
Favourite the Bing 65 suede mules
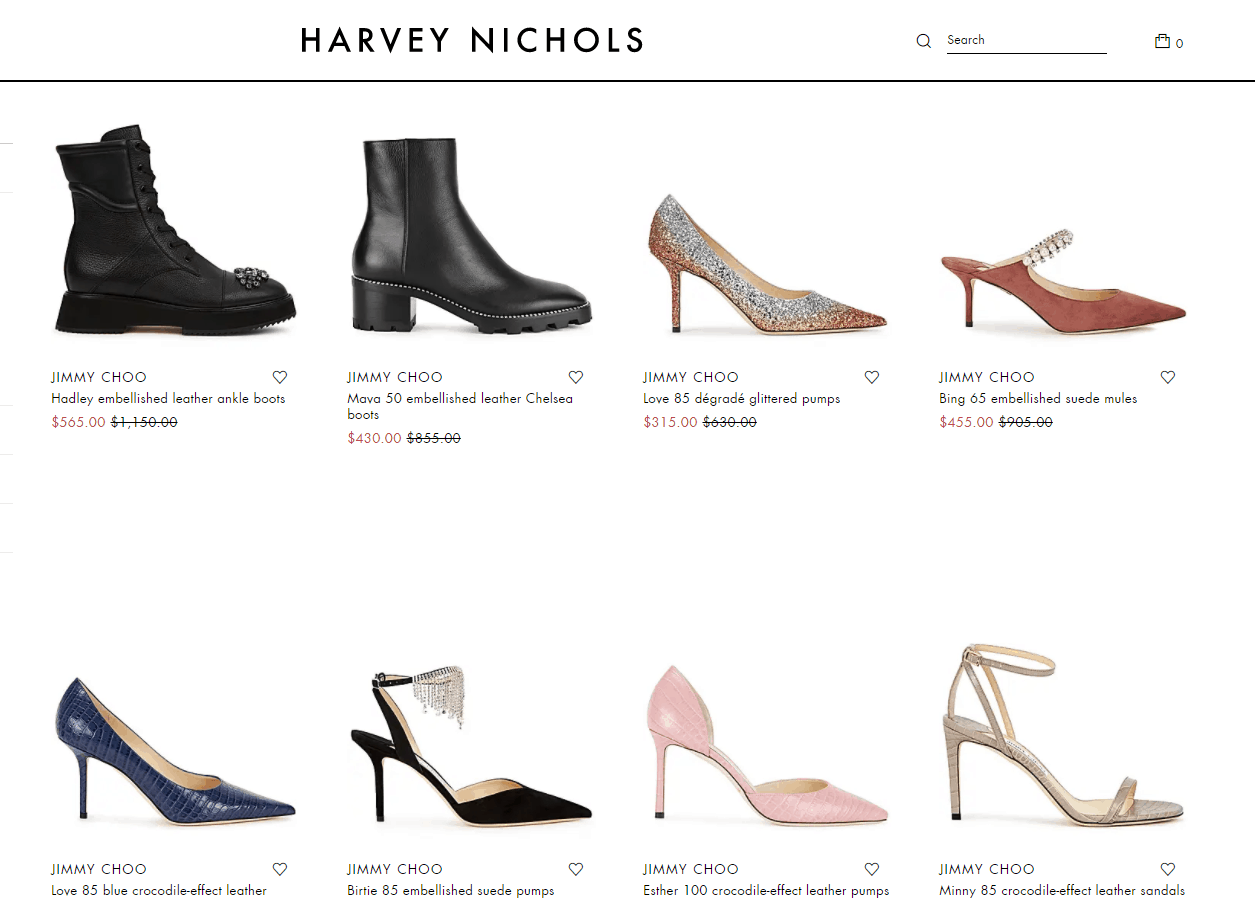click(x=1168, y=377)
